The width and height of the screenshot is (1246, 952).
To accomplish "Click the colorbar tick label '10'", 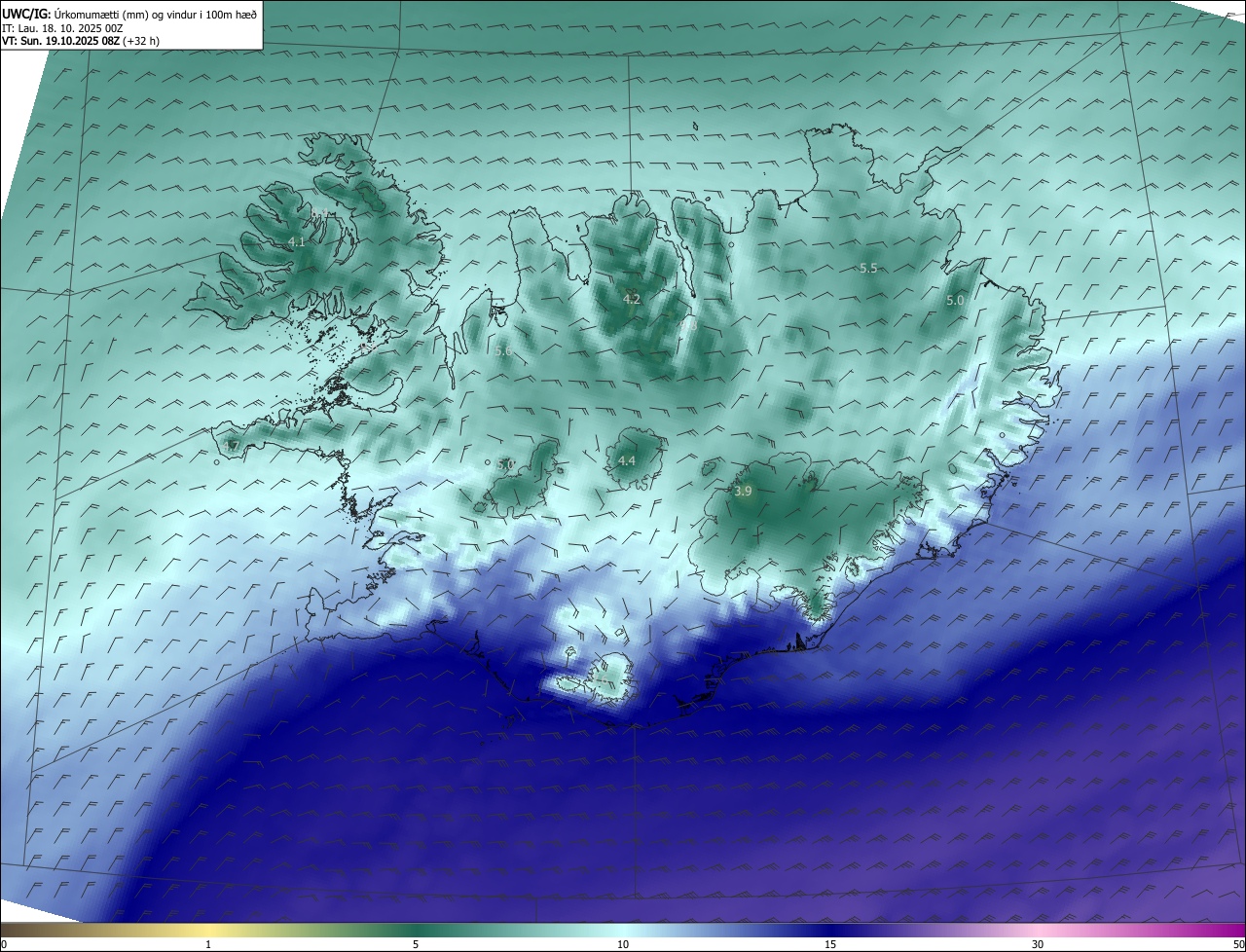I will (623, 944).
